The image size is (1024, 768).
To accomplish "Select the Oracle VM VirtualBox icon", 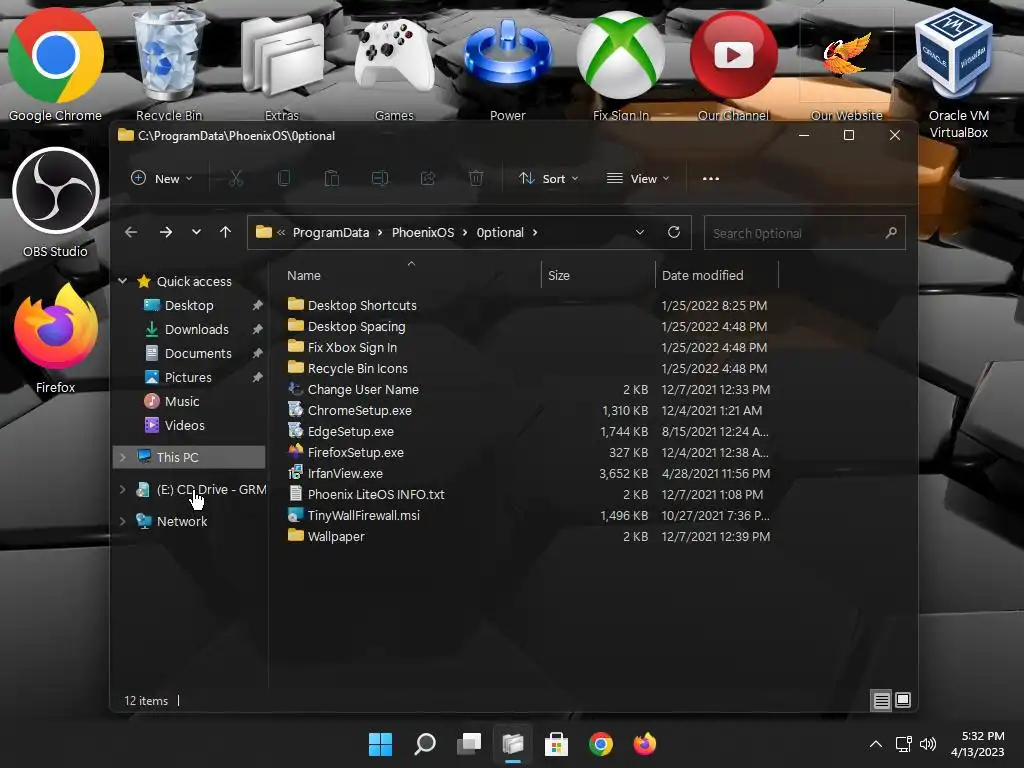I will 959,72.
